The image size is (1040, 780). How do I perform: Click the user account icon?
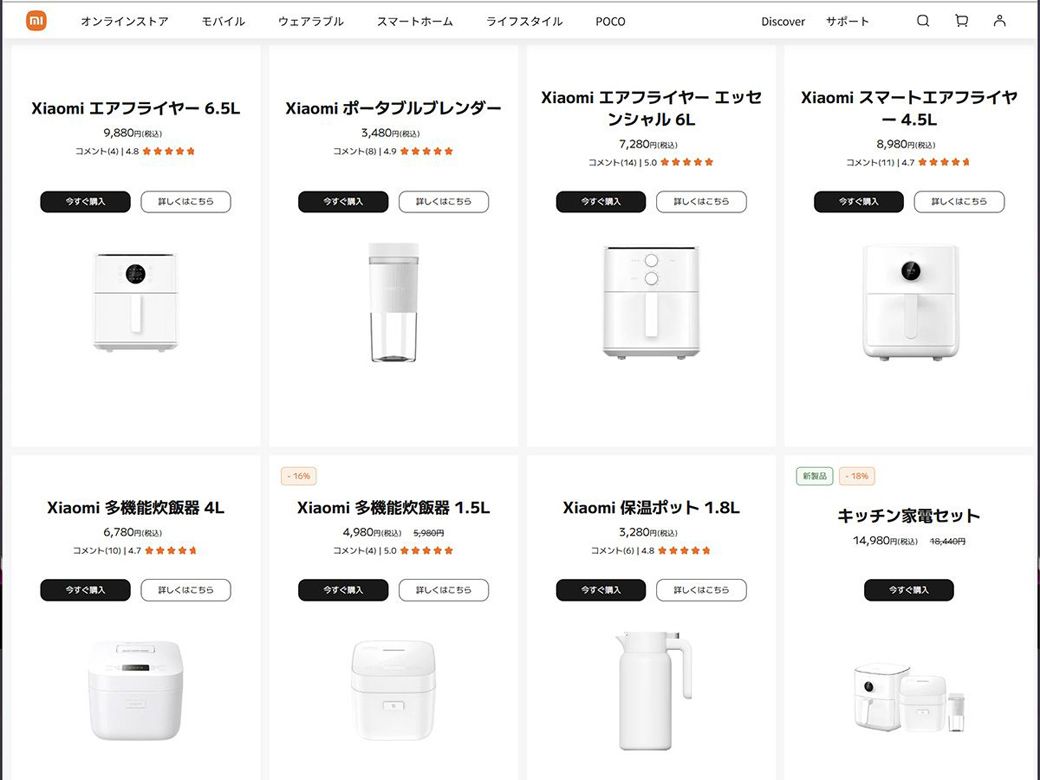pyautogui.click(x=999, y=21)
